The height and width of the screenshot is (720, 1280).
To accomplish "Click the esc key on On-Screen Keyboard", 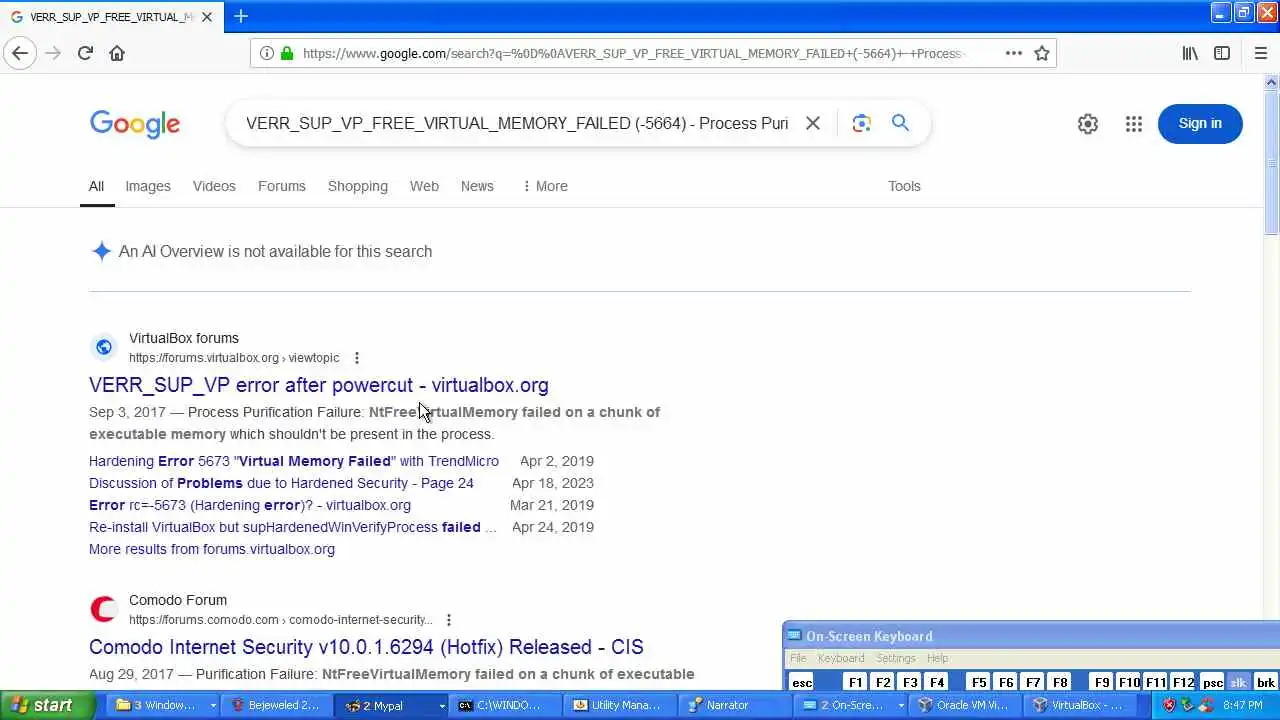I will point(802,682).
